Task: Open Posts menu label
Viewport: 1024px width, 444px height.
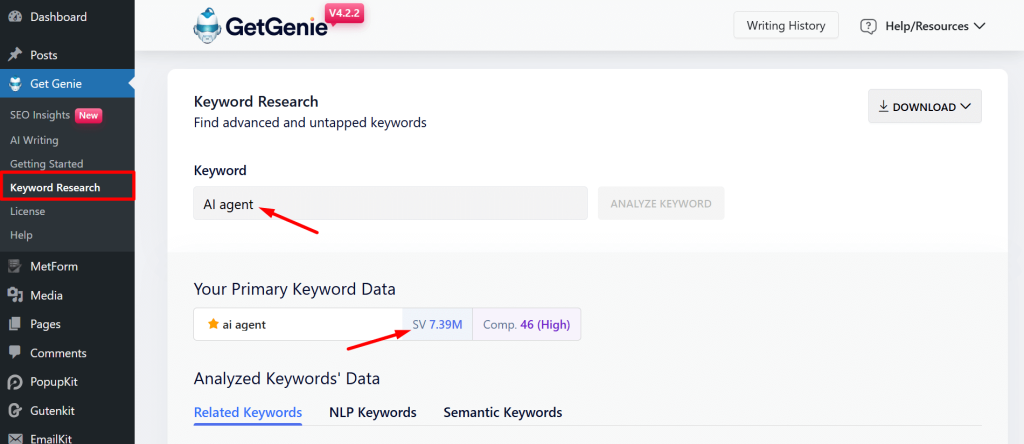Action: [x=44, y=55]
